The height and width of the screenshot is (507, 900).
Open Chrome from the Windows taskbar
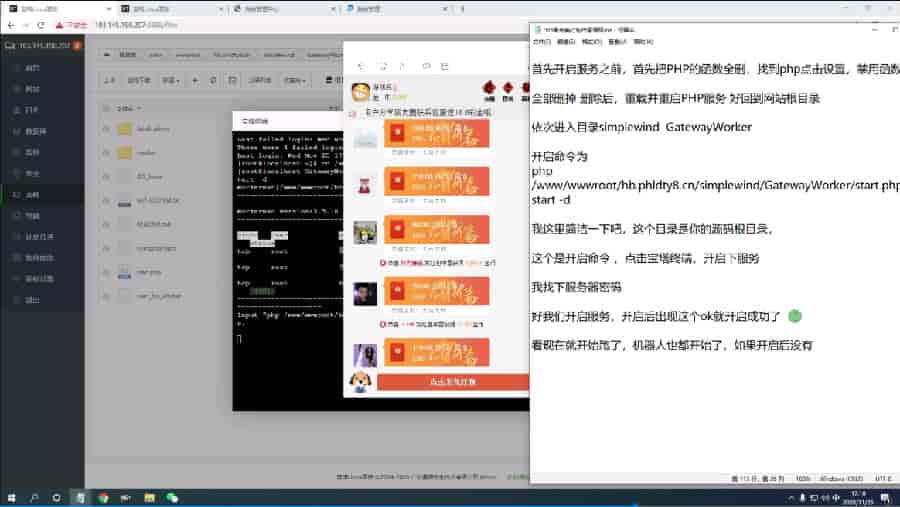103,496
